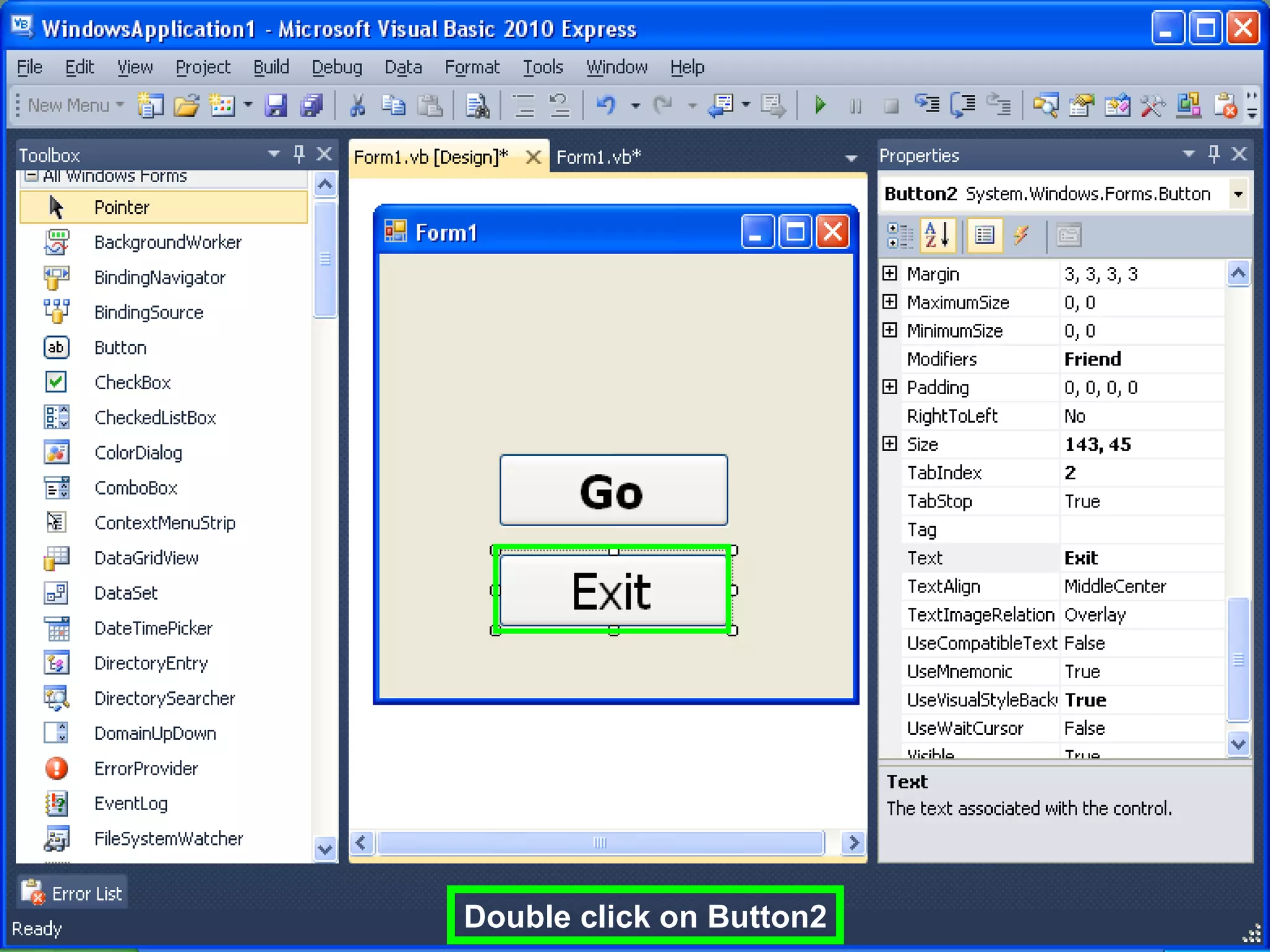The height and width of the screenshot is (952, 1270).
Task: Click the designer horizontal scrollbar thumb
Action: click(x=600, y=843)
